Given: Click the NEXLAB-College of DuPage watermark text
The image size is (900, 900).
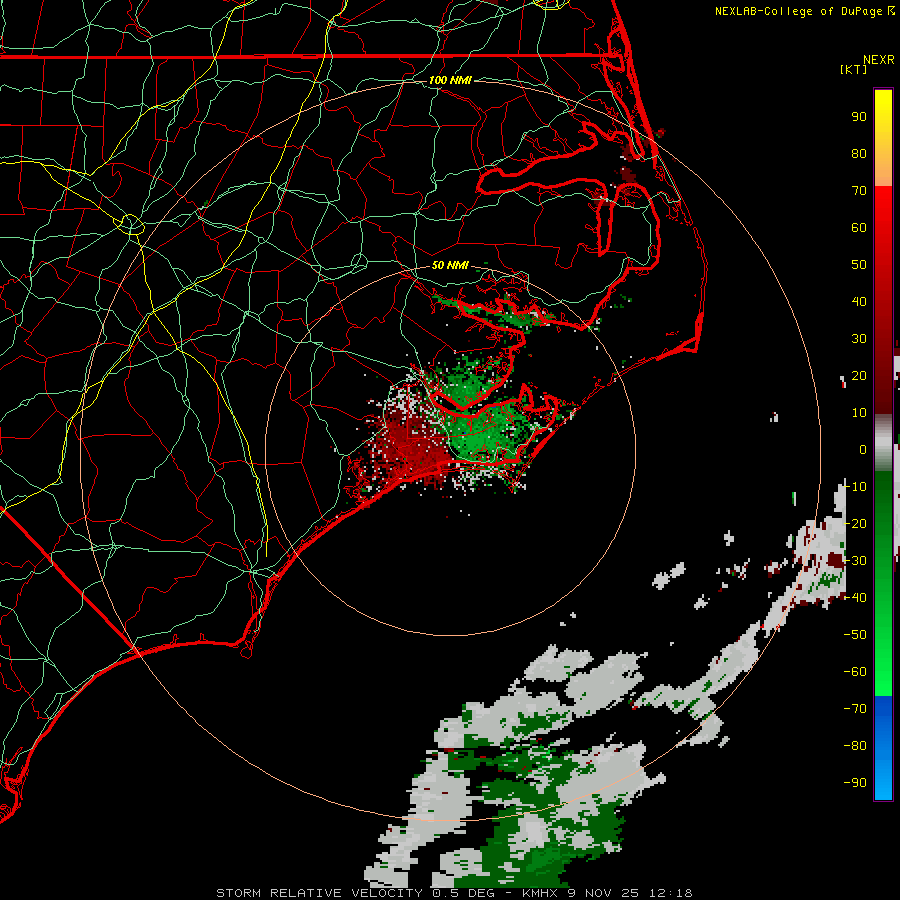Looking at the screenshot, I should tap(804, 11).
